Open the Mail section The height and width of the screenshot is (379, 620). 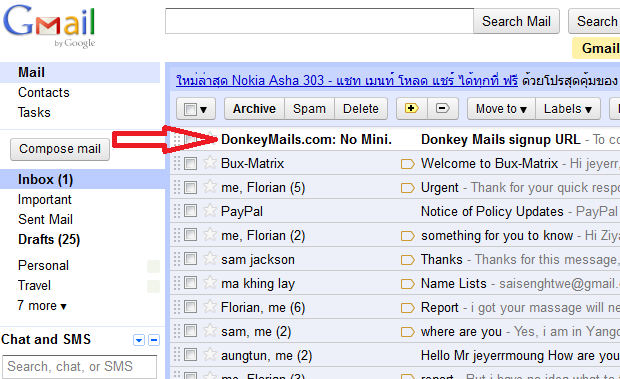coord(31,72)
